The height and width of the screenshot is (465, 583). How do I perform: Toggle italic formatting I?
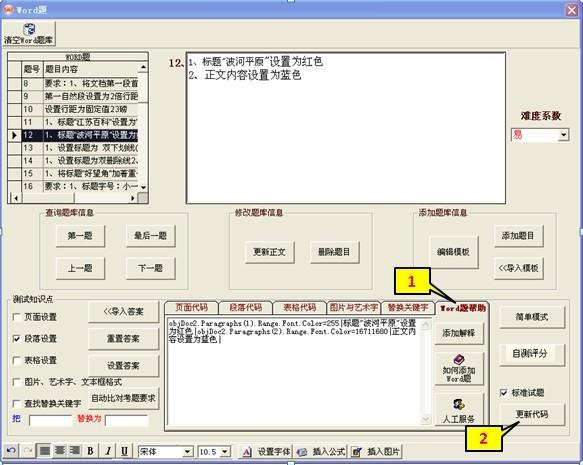[x=108, y=451]
